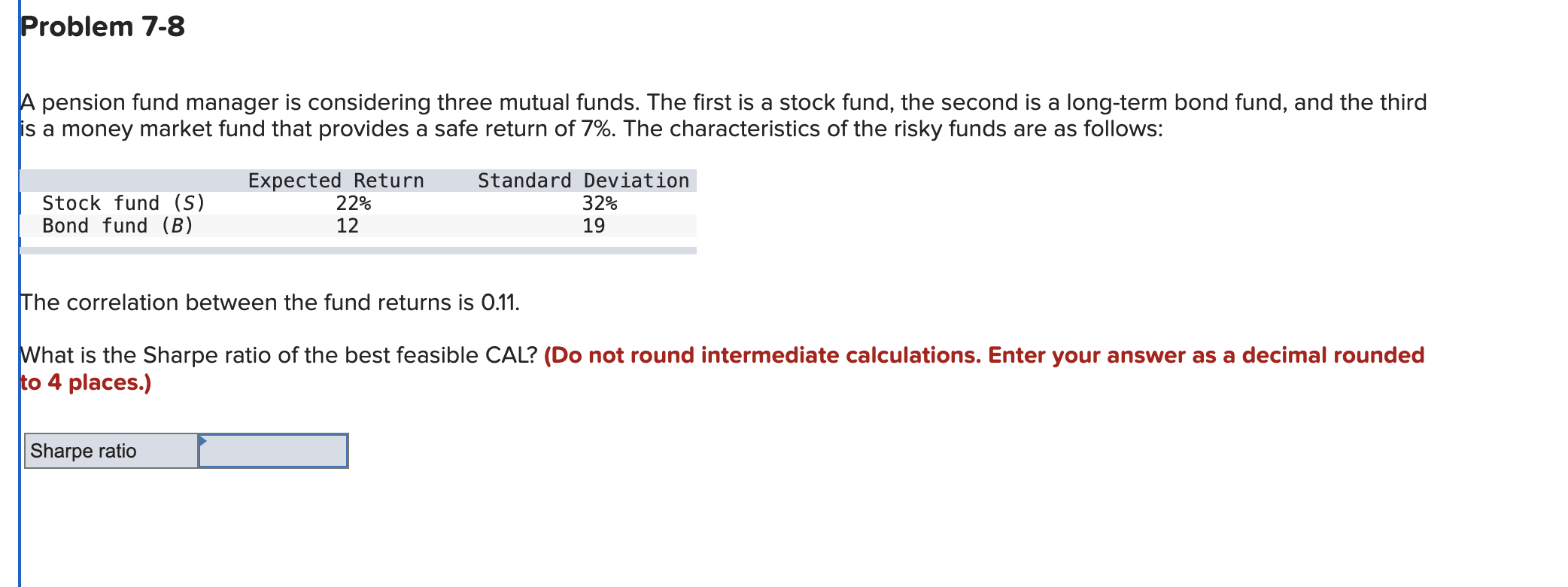1568x587 pixels.
Task: Select the Standard Deviation column header
Action: [583, 180]
